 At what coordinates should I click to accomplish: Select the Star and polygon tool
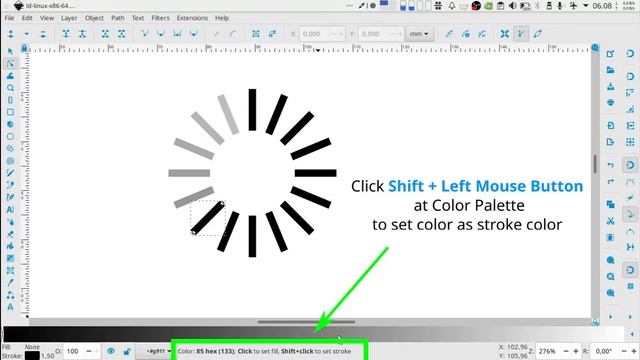point(10,149)
